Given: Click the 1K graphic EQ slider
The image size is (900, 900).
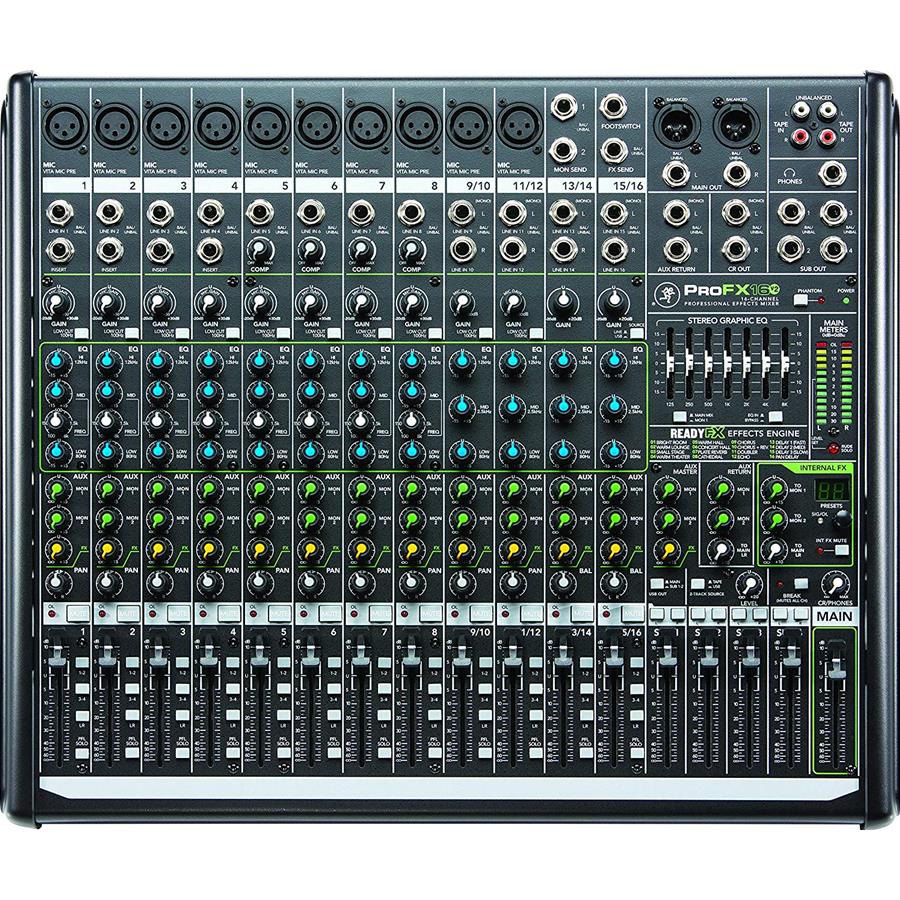Looking at the screenshot, I should click(728, 364).
